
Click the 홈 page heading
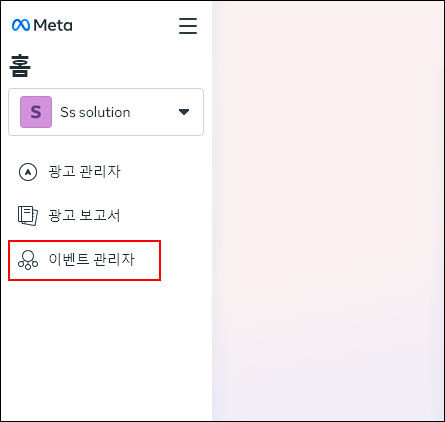point(20,66)
